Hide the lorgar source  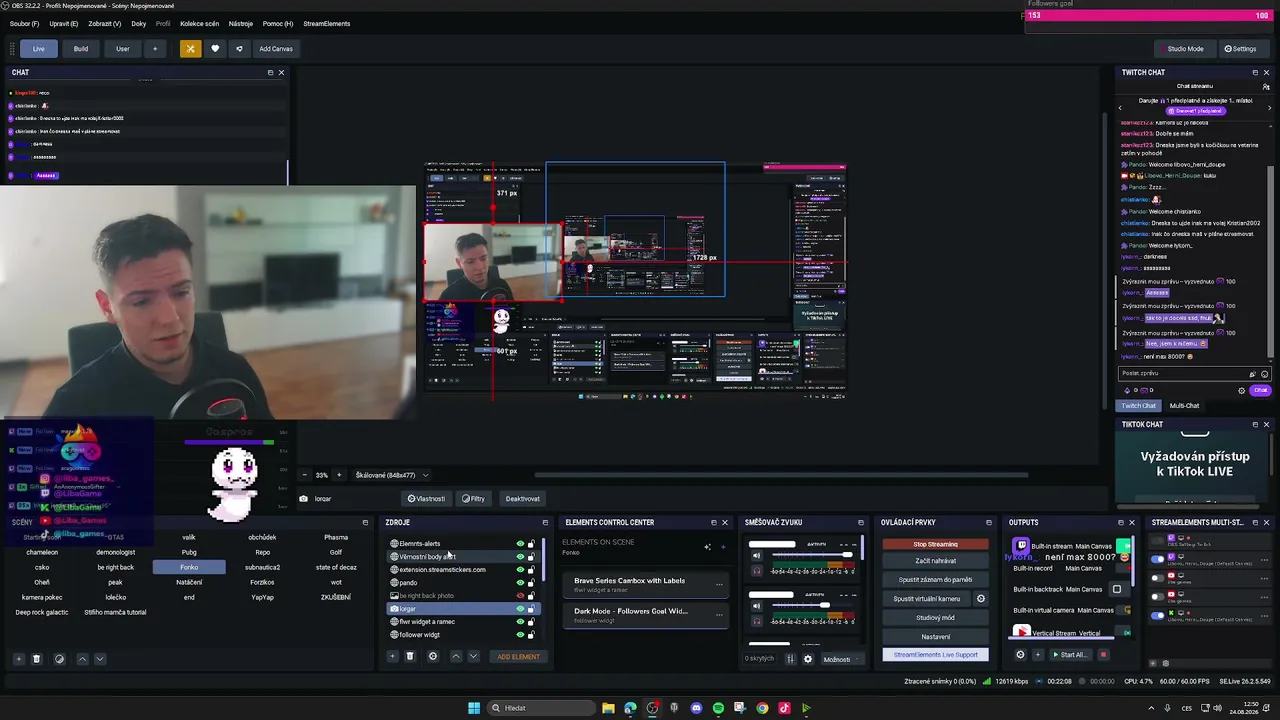coord(520,609)
